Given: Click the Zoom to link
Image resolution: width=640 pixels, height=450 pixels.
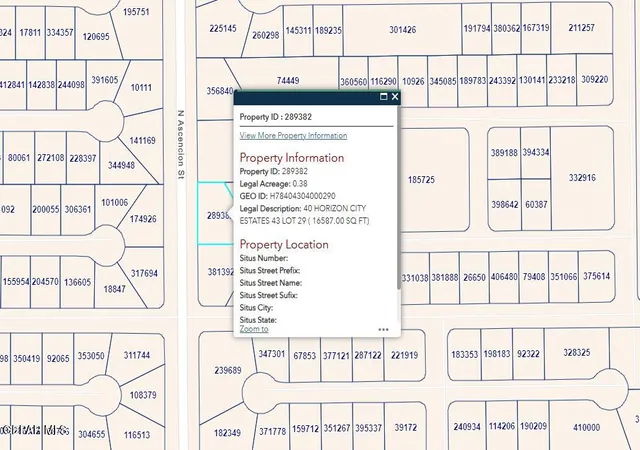Looking at the screenshot, I should (x=254, y=329).
